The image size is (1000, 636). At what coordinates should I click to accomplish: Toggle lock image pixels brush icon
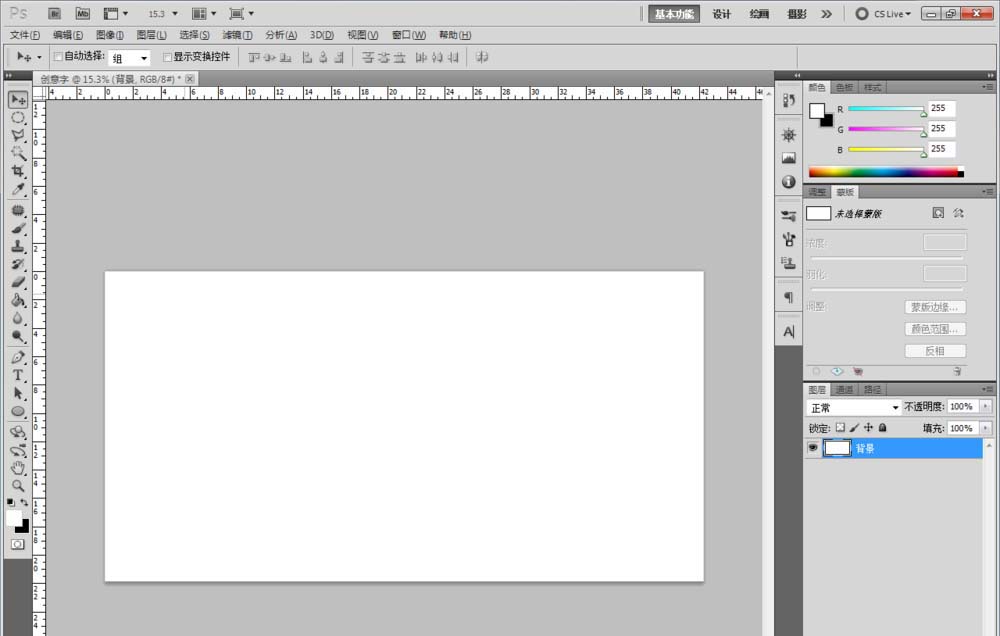pyautogui.click(x=855, y=427)
